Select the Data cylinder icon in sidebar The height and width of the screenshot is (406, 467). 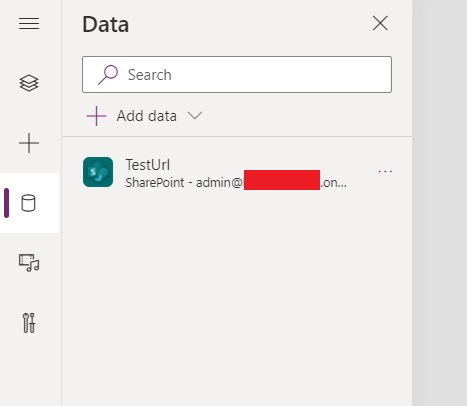click(x=28, y=203)
